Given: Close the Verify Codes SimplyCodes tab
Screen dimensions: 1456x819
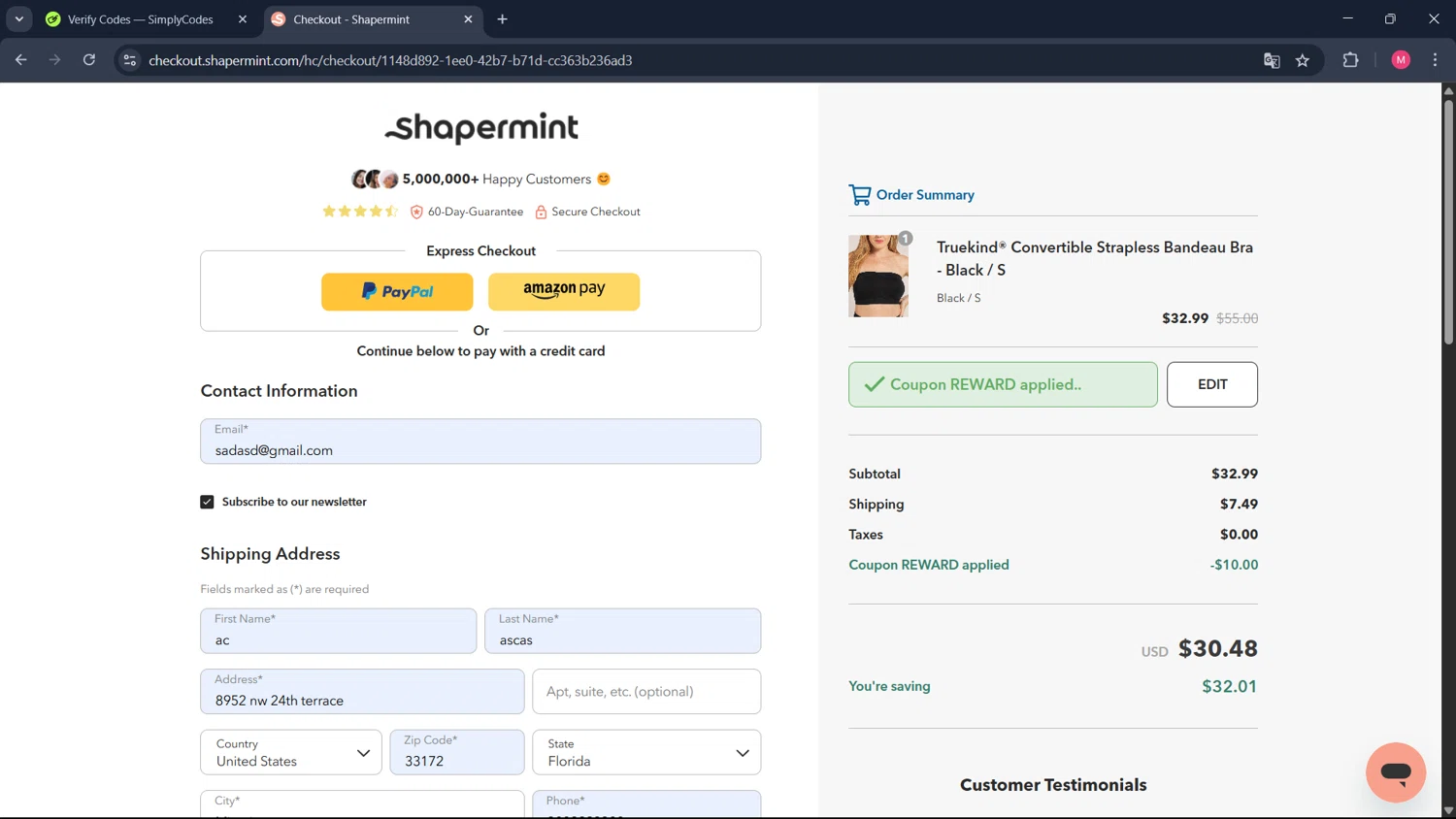Looking at the screenshot, I should [x=243, y=19].
